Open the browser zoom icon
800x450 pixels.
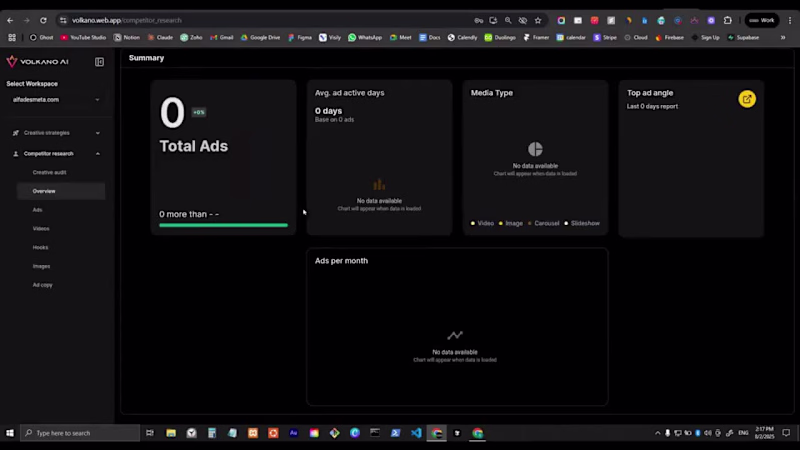508,20
